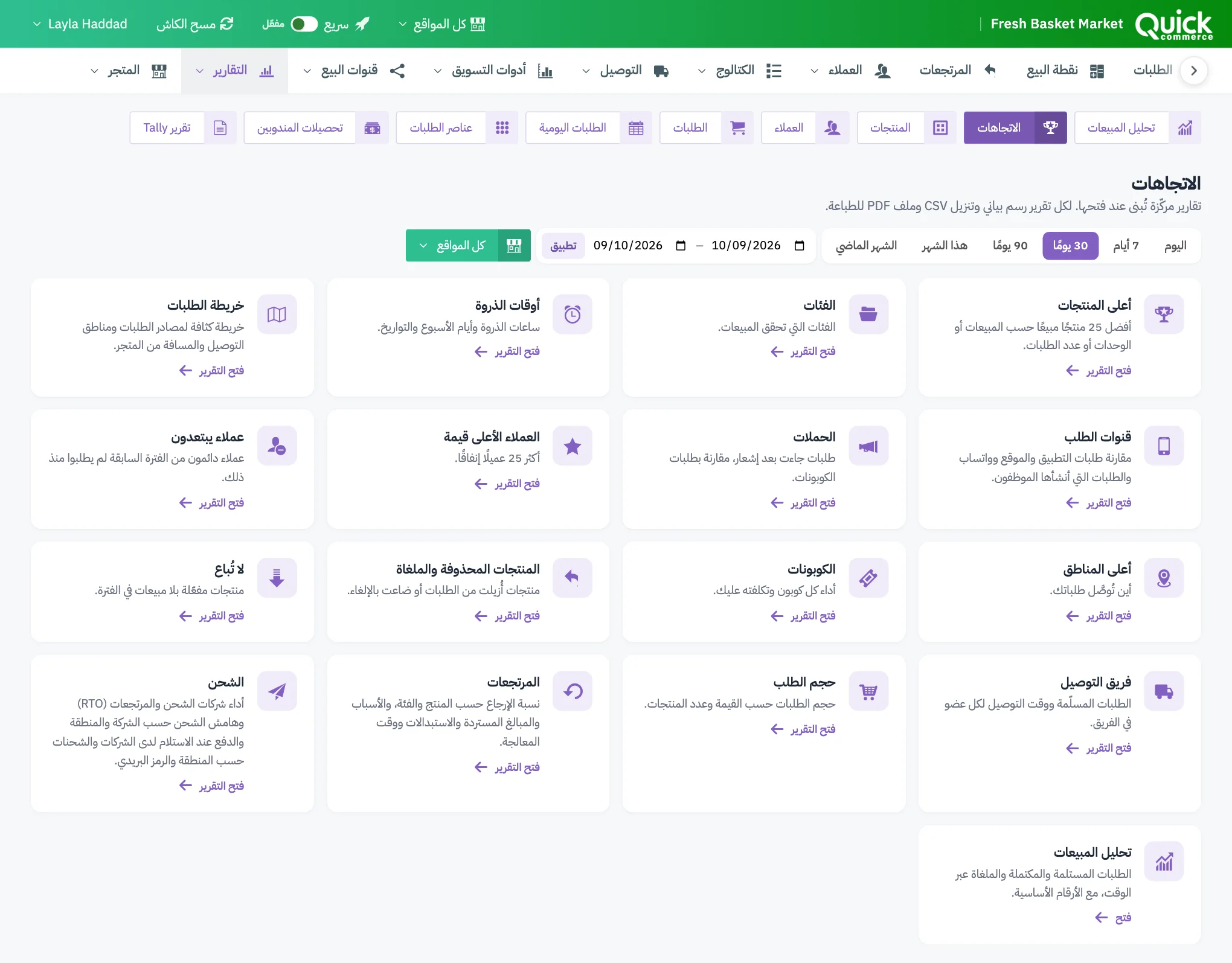Click the phone icon on قنوات الطلب card
Viewport: 1232px width, 963px height.
[x=1164, y=446]
